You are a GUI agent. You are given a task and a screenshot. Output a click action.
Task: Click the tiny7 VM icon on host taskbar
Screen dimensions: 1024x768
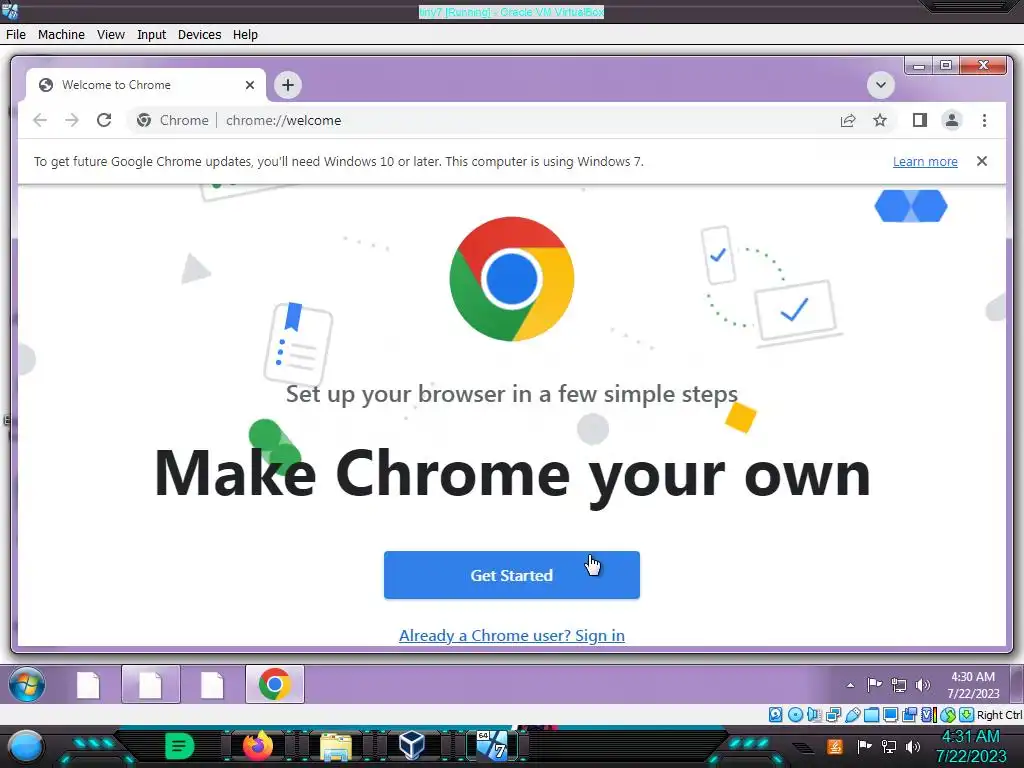pos(492,746)
